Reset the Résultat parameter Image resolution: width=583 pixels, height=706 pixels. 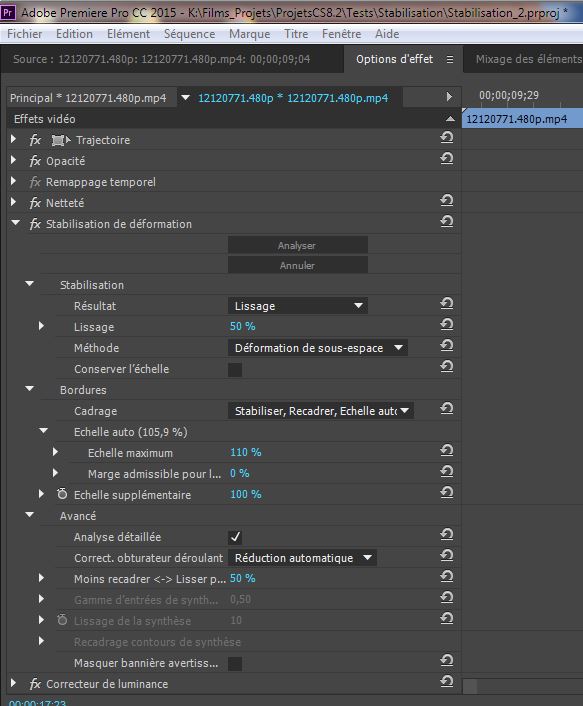point(447,303)
